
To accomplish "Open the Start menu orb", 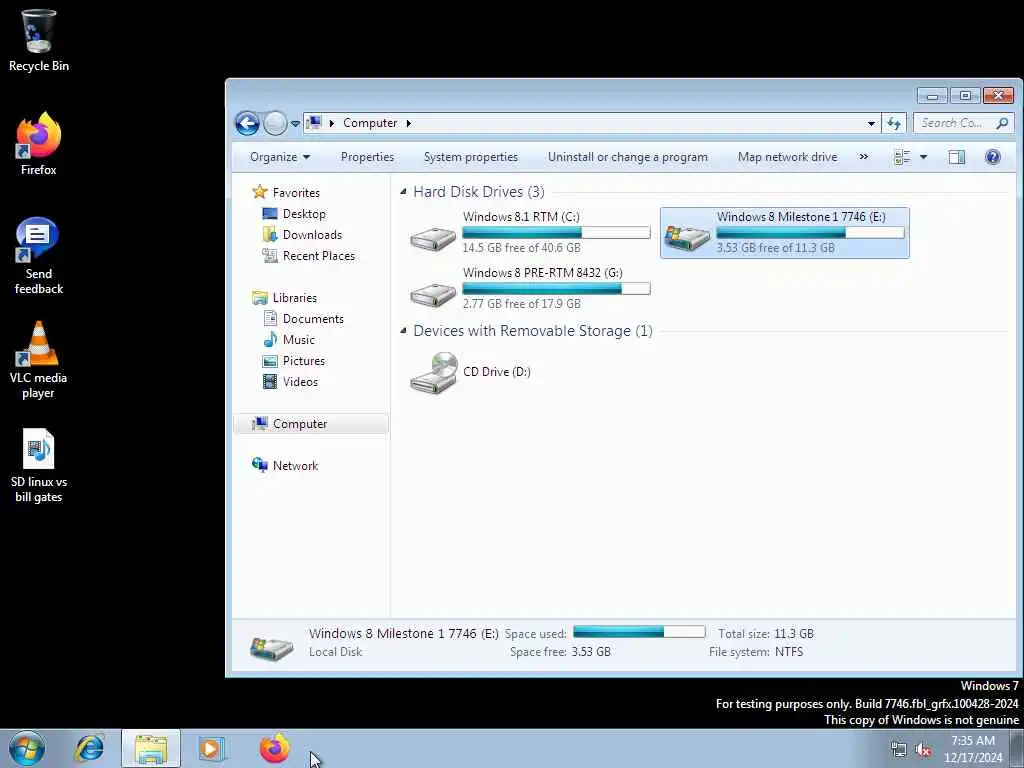I will click(27, 748).
